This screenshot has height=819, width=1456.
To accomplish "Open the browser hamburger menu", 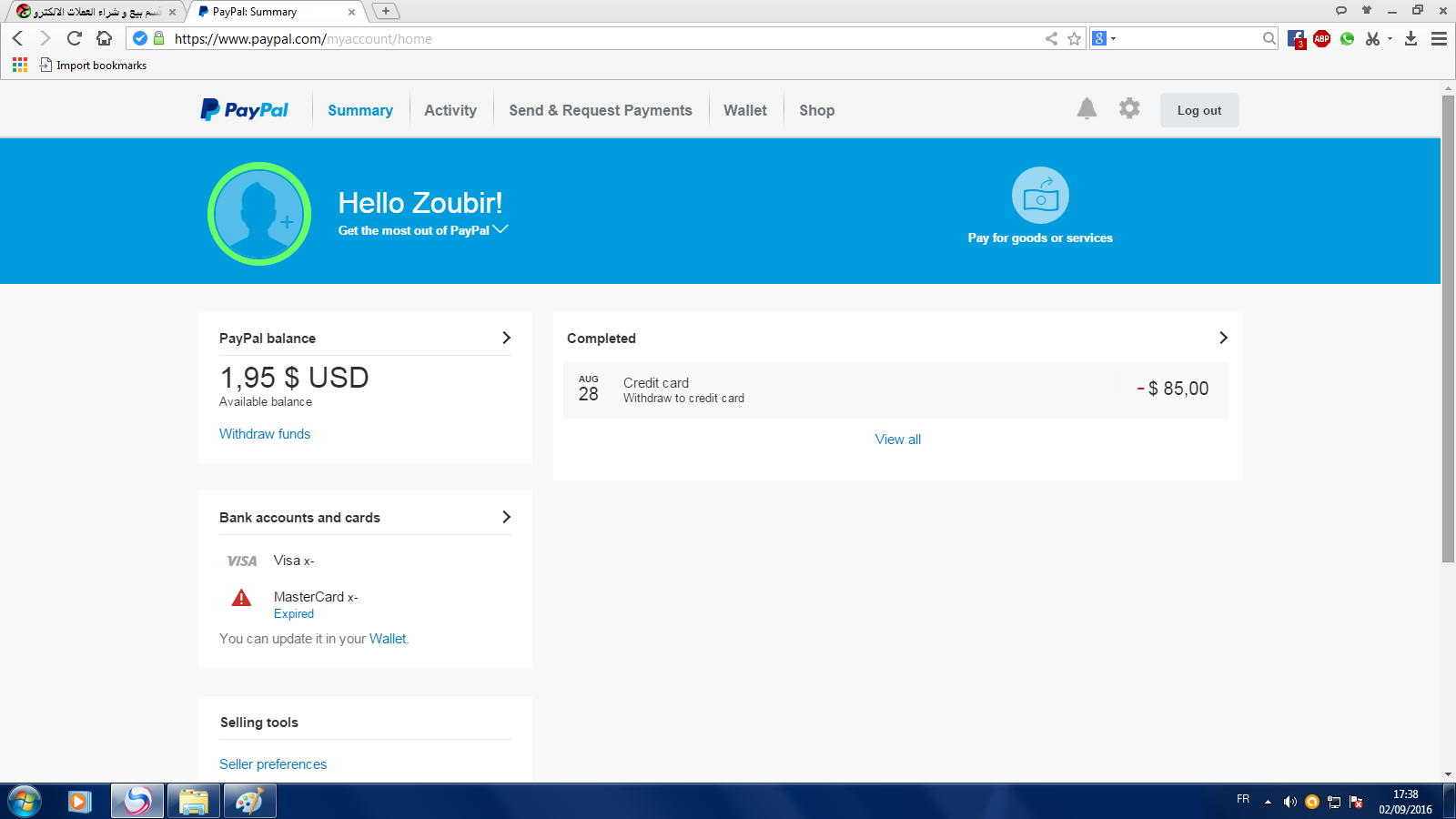I will pos(1439,38).
